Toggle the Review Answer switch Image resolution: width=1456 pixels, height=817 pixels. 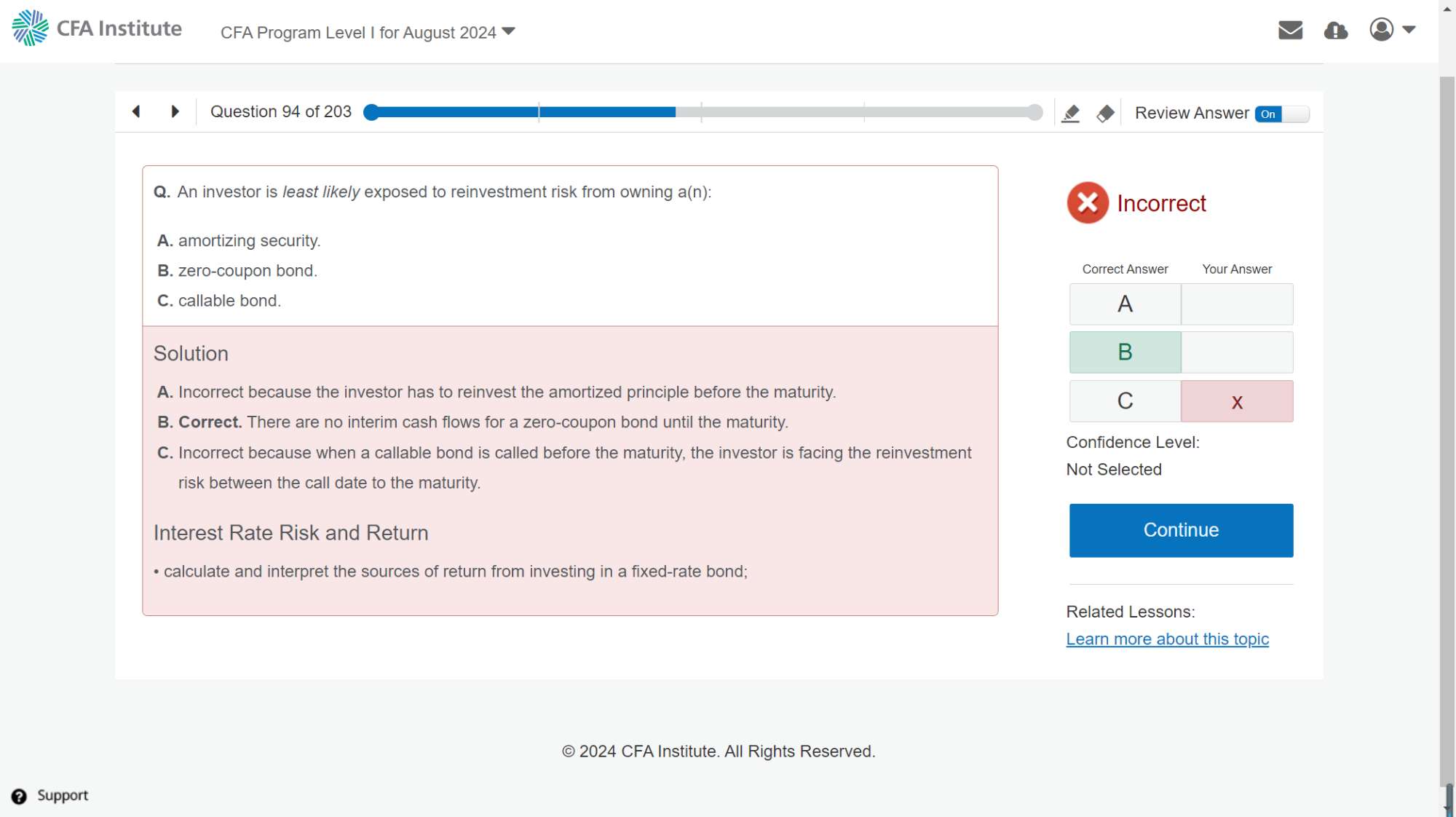[1281, 114]
